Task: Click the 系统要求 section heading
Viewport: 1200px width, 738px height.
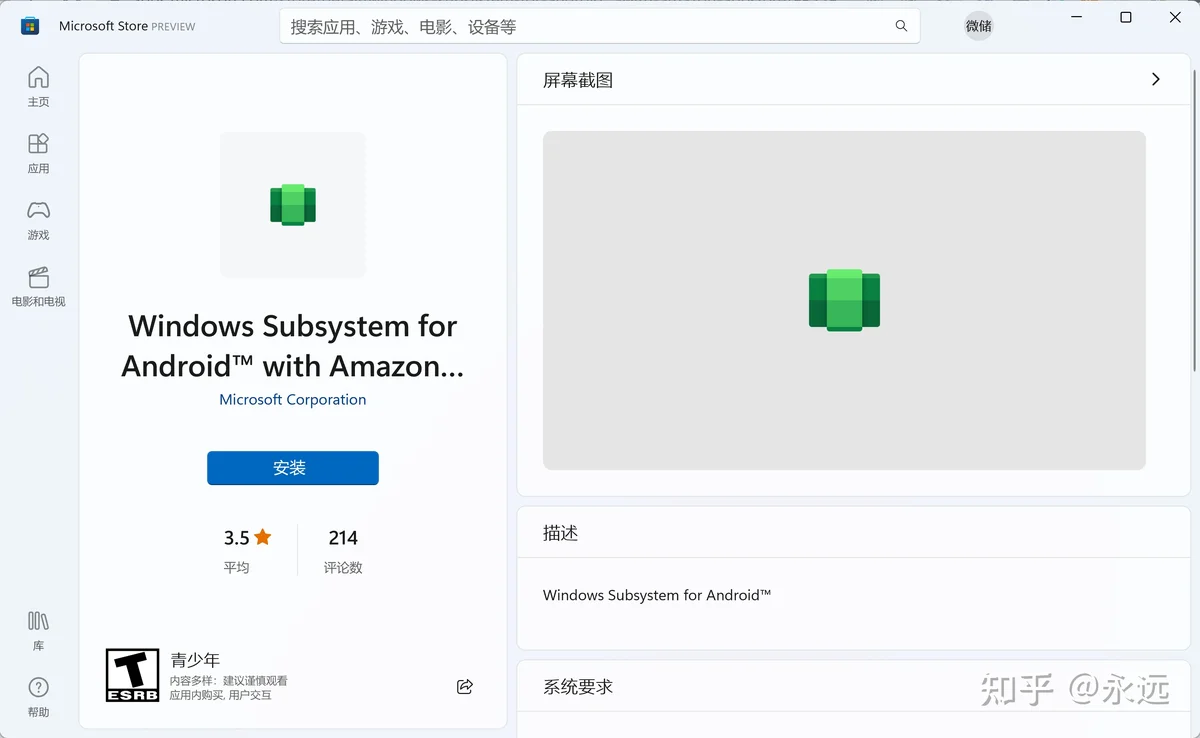Action: tap(578, 687)
